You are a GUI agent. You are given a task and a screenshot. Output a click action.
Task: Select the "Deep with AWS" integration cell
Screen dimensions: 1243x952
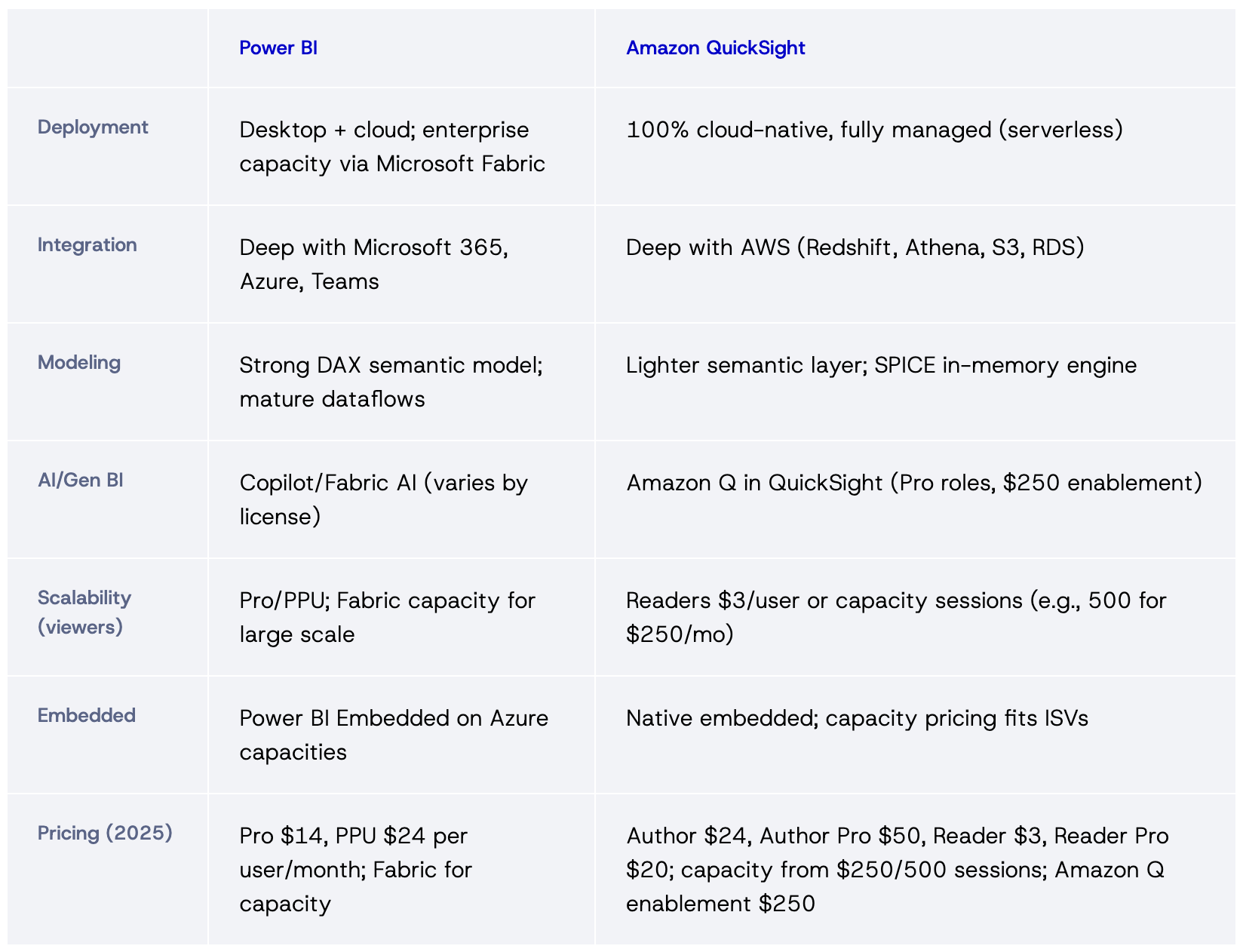point(855,247)
